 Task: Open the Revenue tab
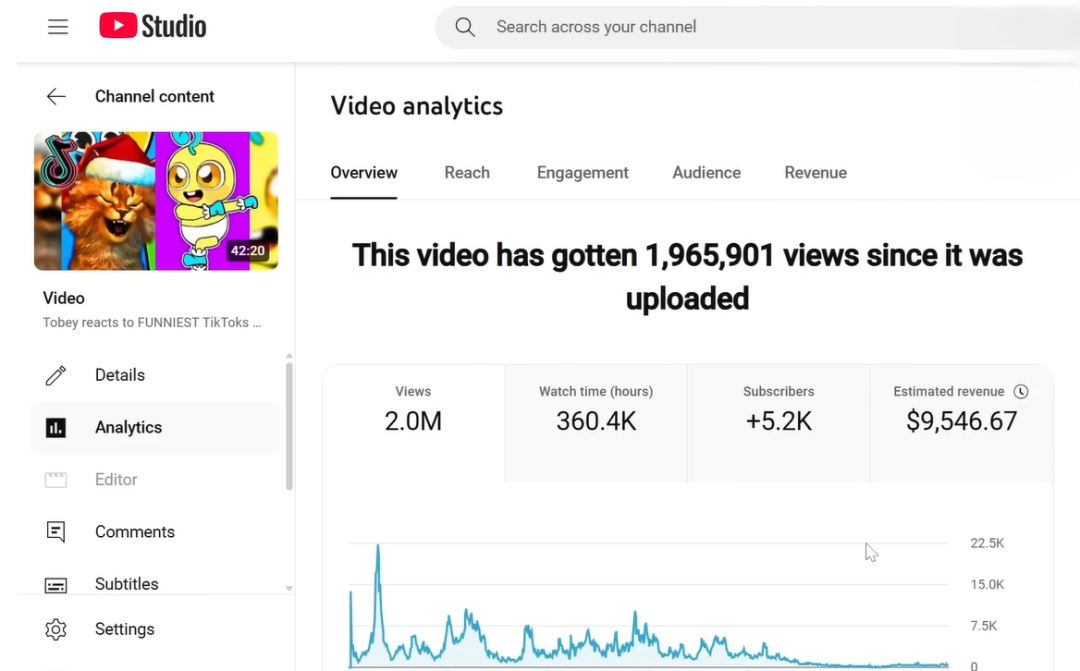(815, 173)
